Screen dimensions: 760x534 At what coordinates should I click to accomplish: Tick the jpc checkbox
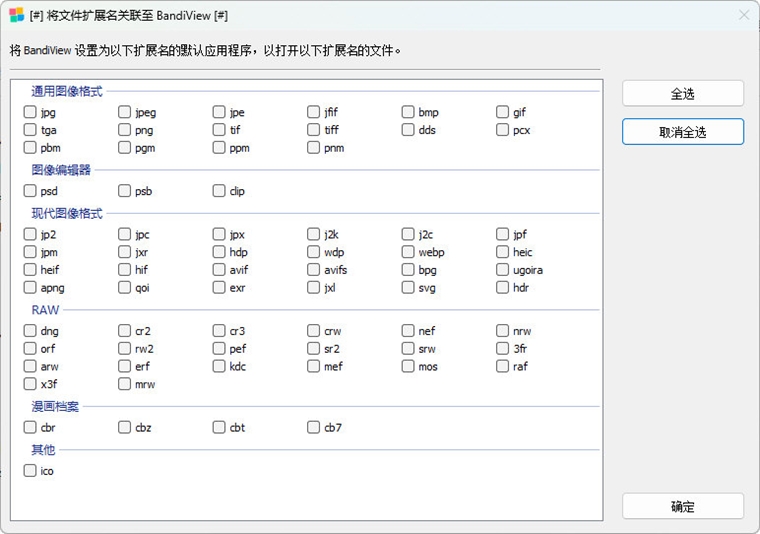coord(125,235)
